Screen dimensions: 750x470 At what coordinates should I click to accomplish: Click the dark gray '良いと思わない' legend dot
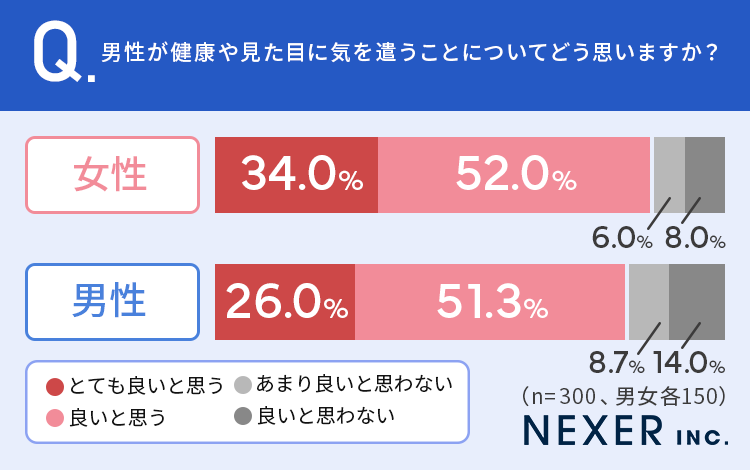click(x=242, y=415)
